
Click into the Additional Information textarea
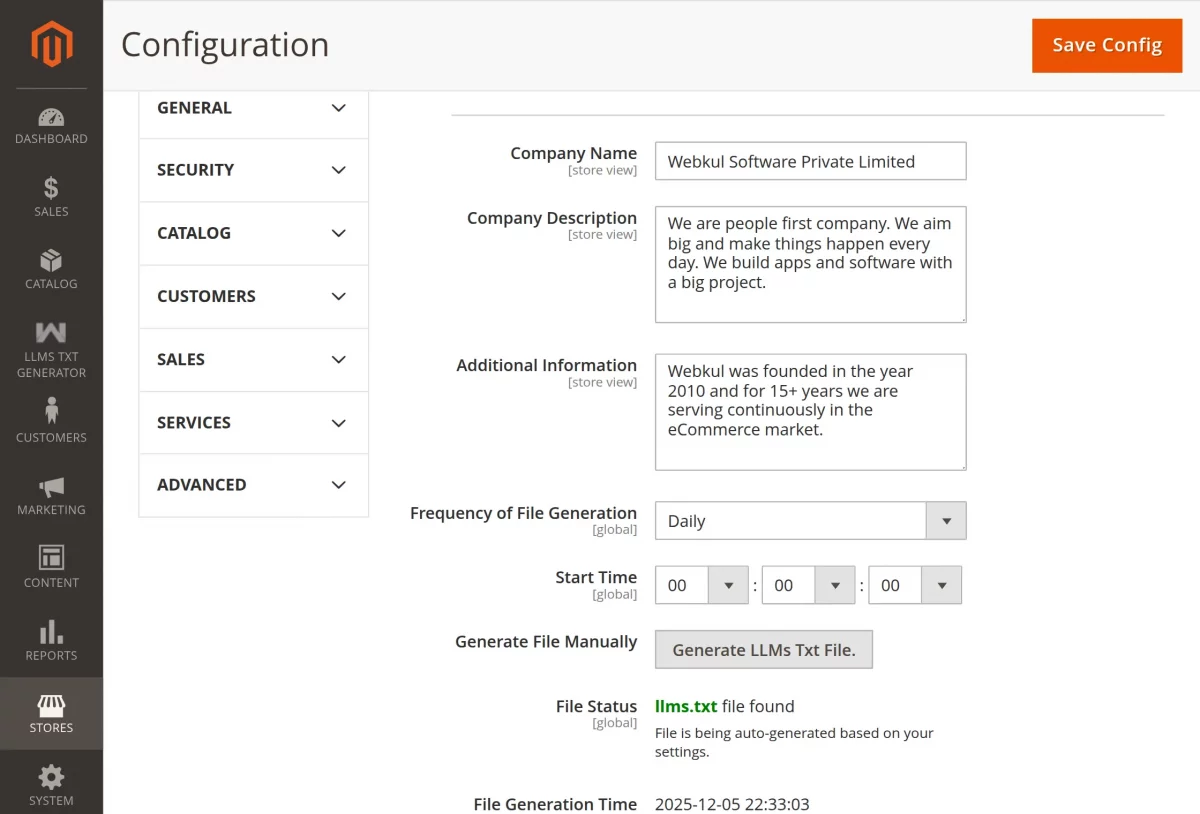point(810,411)
